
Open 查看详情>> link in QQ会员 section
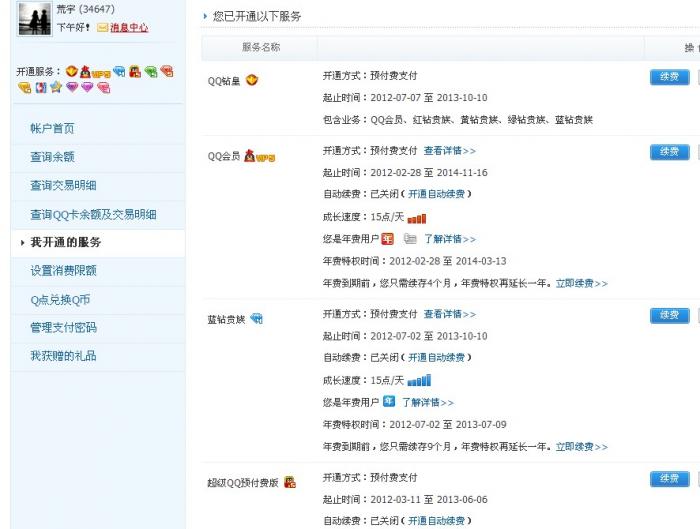(x=450, y=151)
